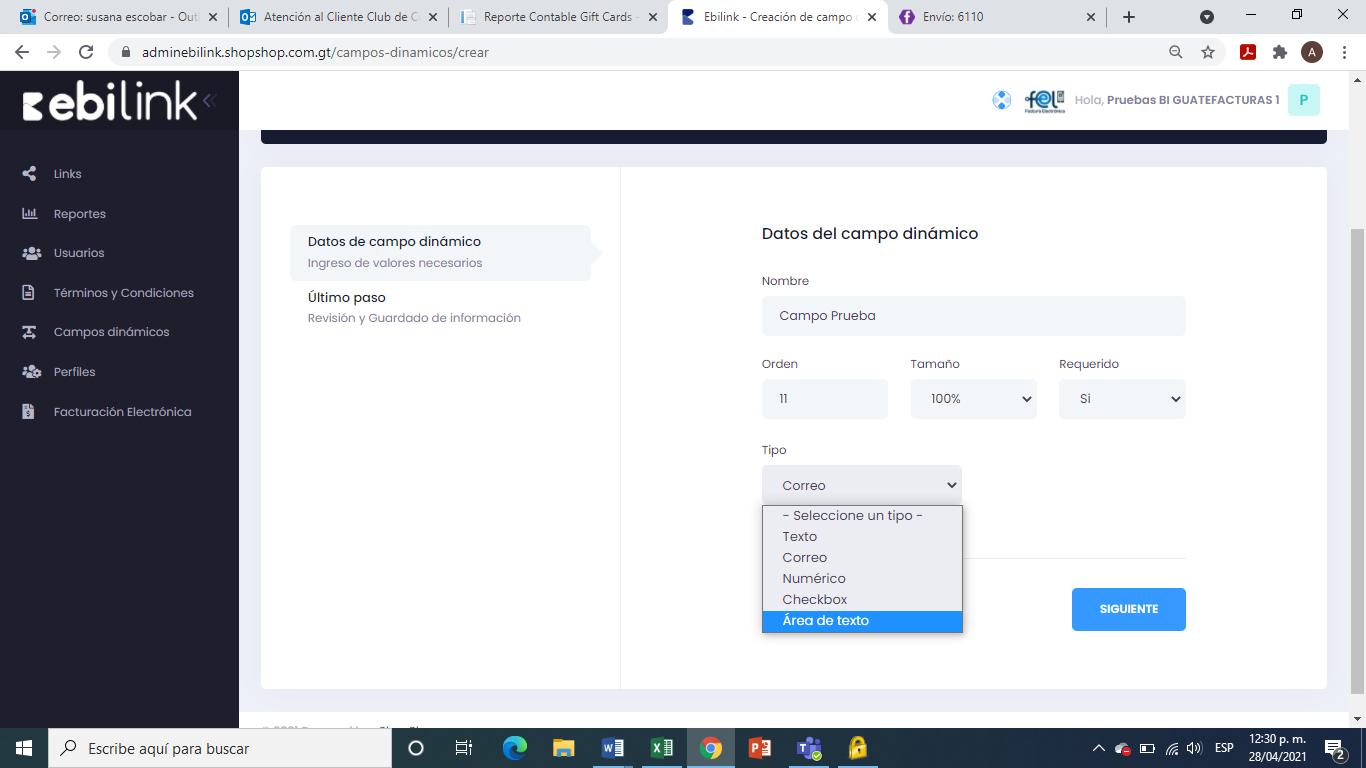The width and height of the screenshot is (1366, 768).
Task: Click the Windows search box
Action: 219,748
